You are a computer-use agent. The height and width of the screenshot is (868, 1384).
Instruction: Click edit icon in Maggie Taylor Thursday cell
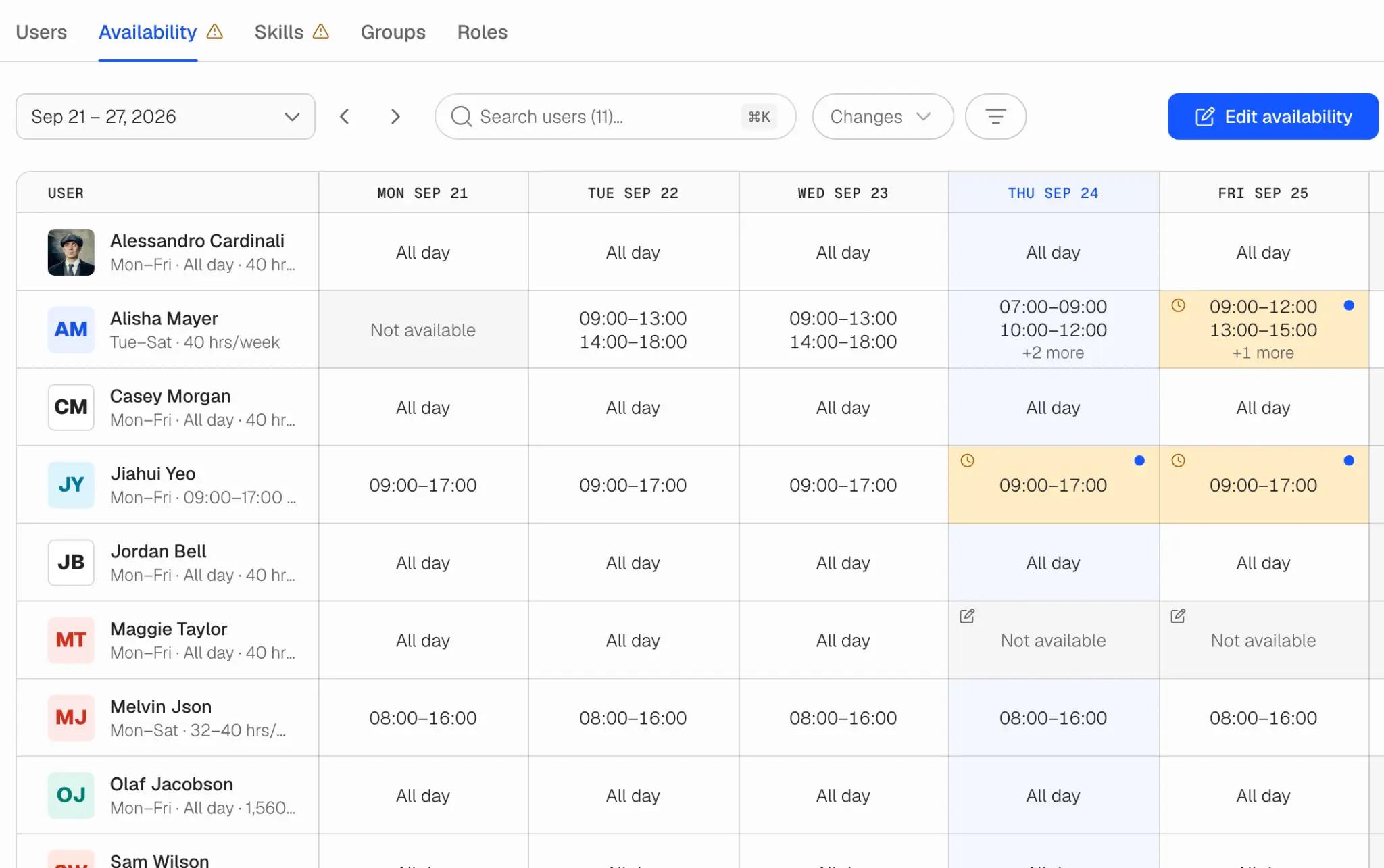point(968,616)
